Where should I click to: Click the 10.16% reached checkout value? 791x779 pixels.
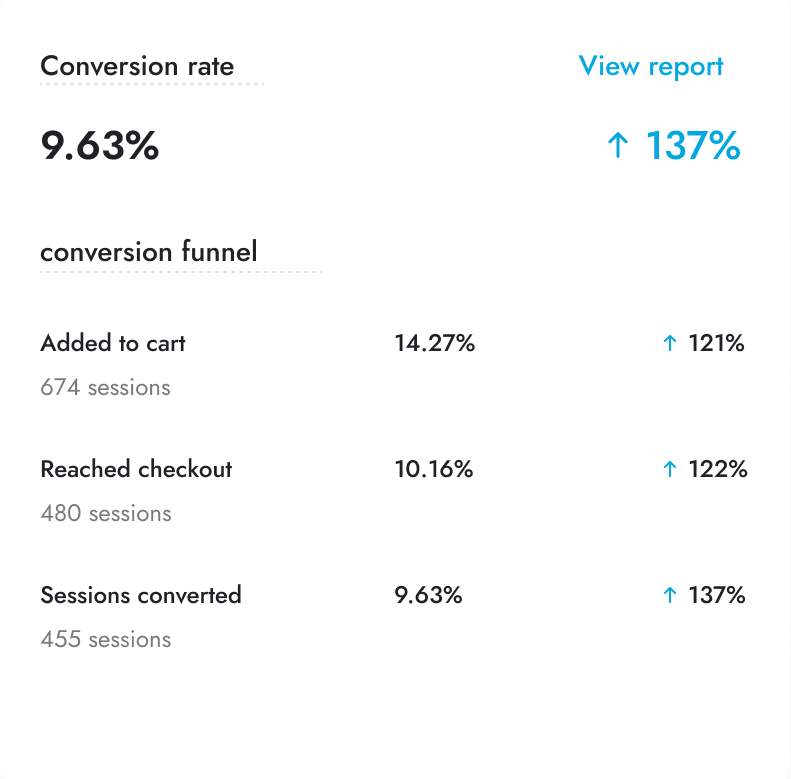(433, 470)
